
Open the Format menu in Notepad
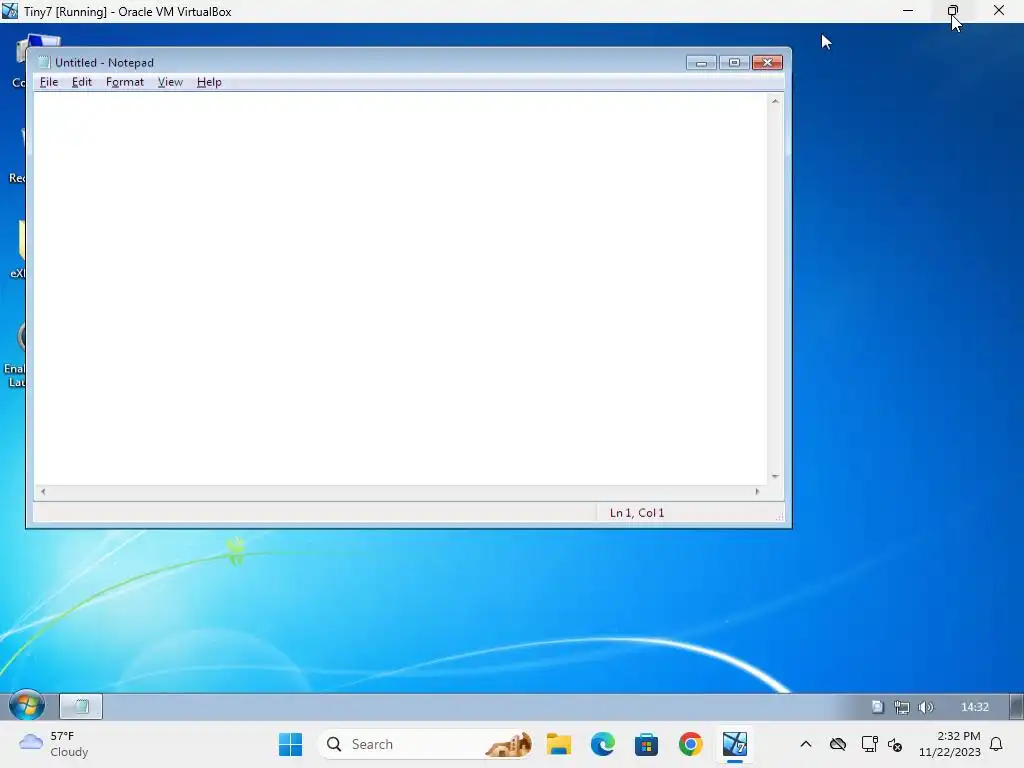coord(125,82)
